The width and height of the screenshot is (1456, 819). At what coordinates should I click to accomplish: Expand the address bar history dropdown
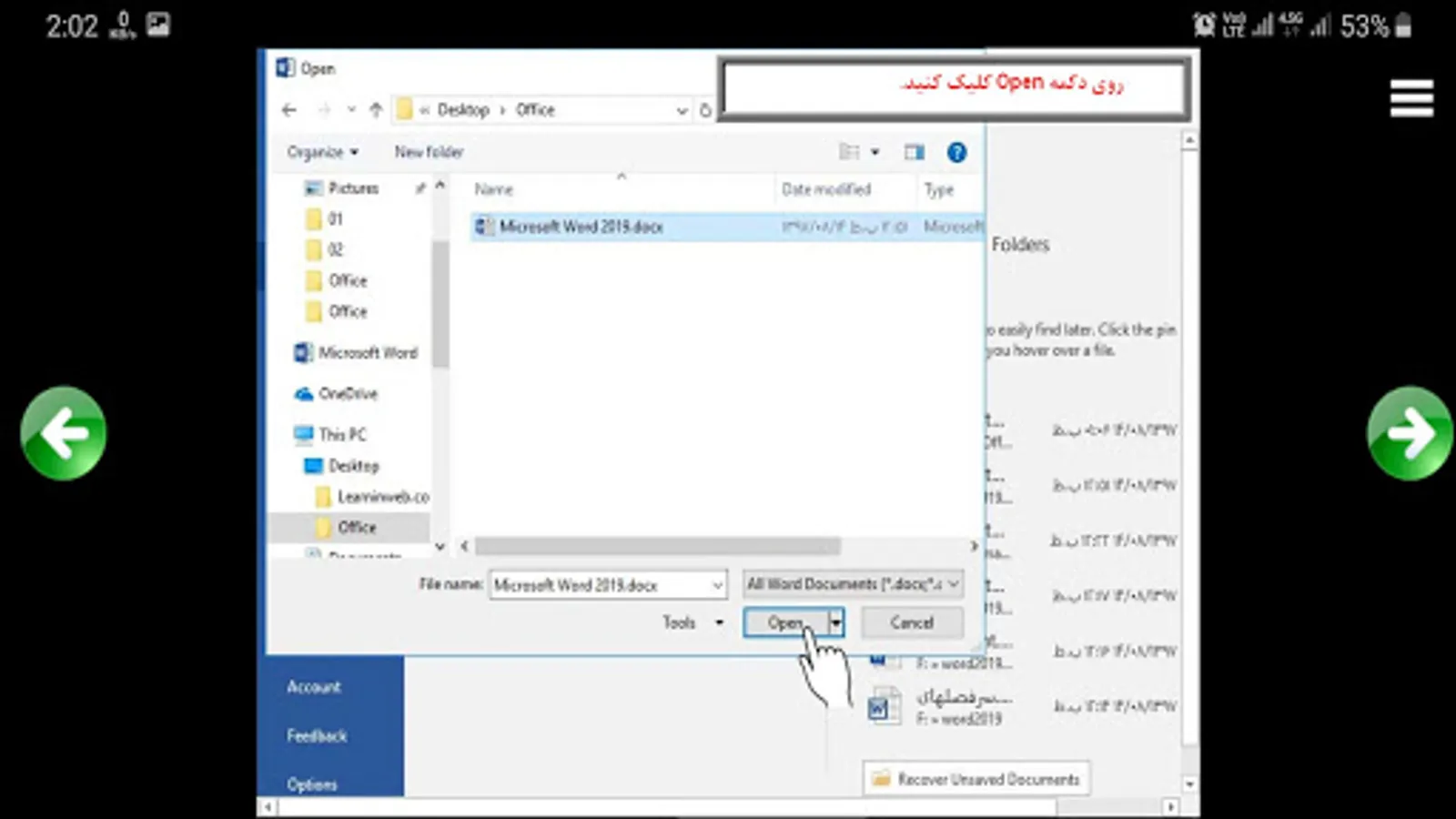(682, 110)
